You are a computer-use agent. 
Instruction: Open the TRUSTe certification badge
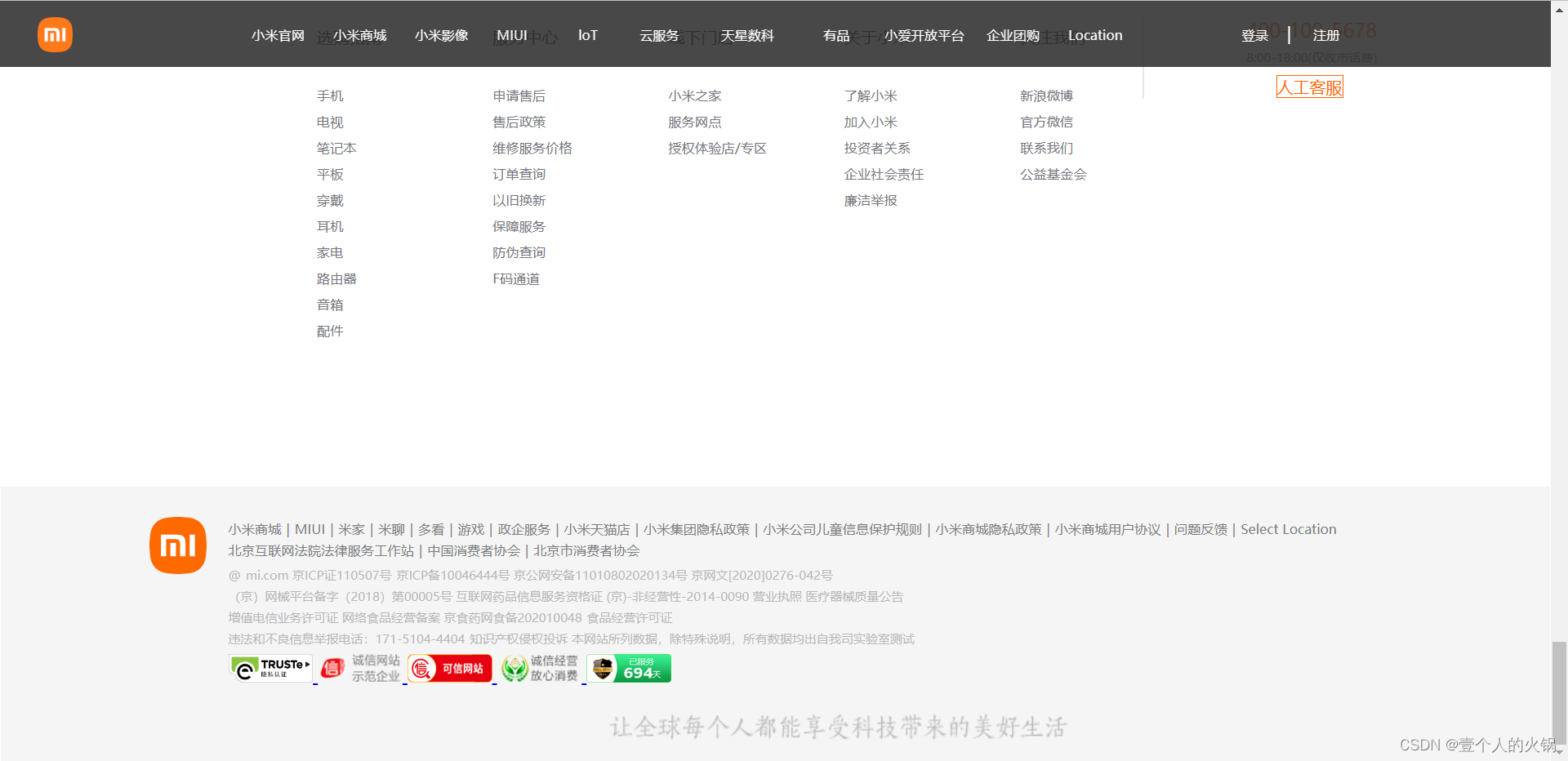[271, 669]
